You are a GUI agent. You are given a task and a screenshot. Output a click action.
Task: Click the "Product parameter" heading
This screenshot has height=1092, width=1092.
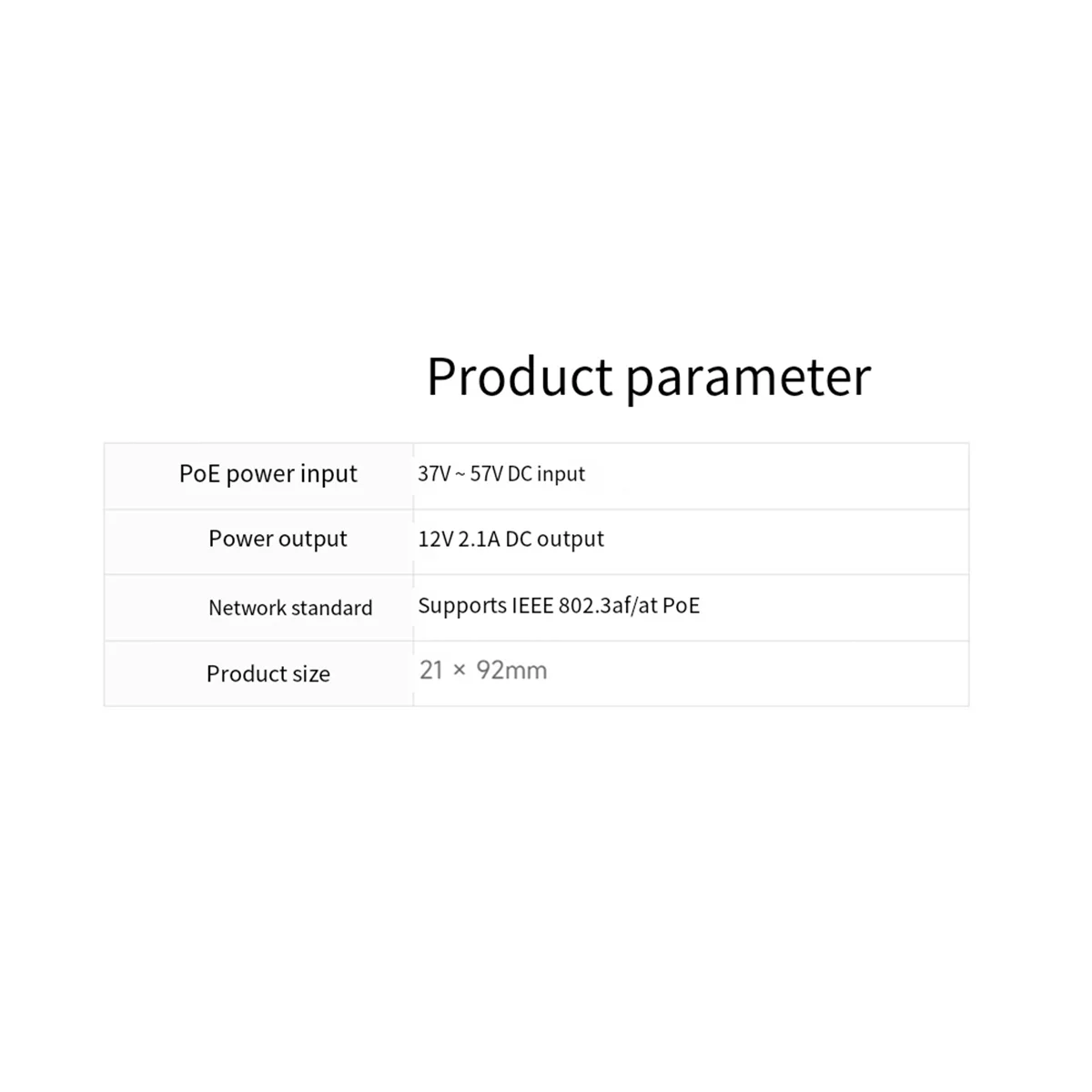click(x=648, y=377)
